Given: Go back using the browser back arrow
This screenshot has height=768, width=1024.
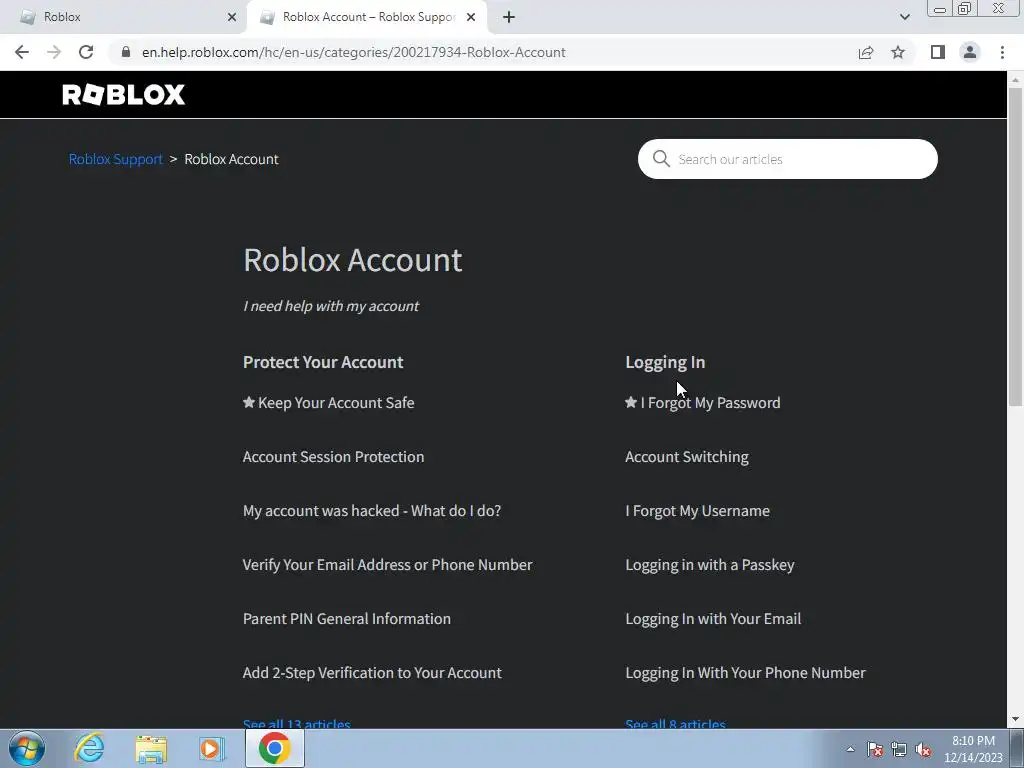Looking at the screenshot, I should tap(22, 52).
